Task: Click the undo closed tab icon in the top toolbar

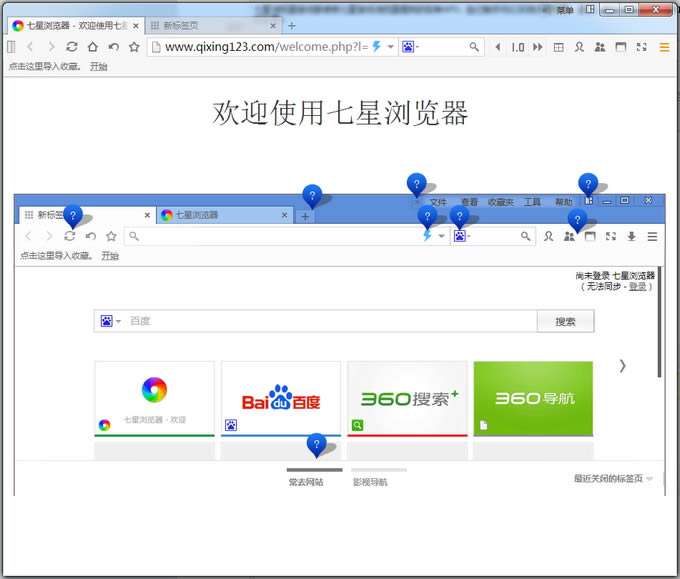Action: click(x=113, y=47)
